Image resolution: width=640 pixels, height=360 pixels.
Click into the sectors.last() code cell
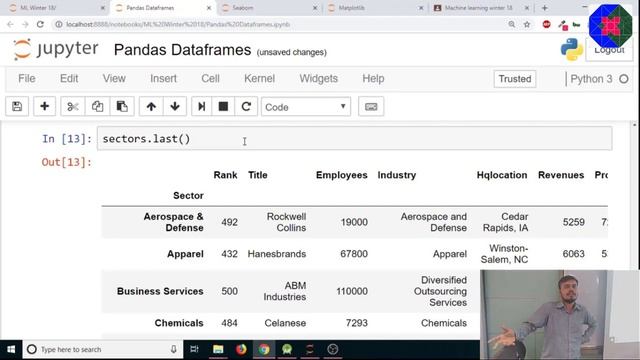click(x=354, y=139)
